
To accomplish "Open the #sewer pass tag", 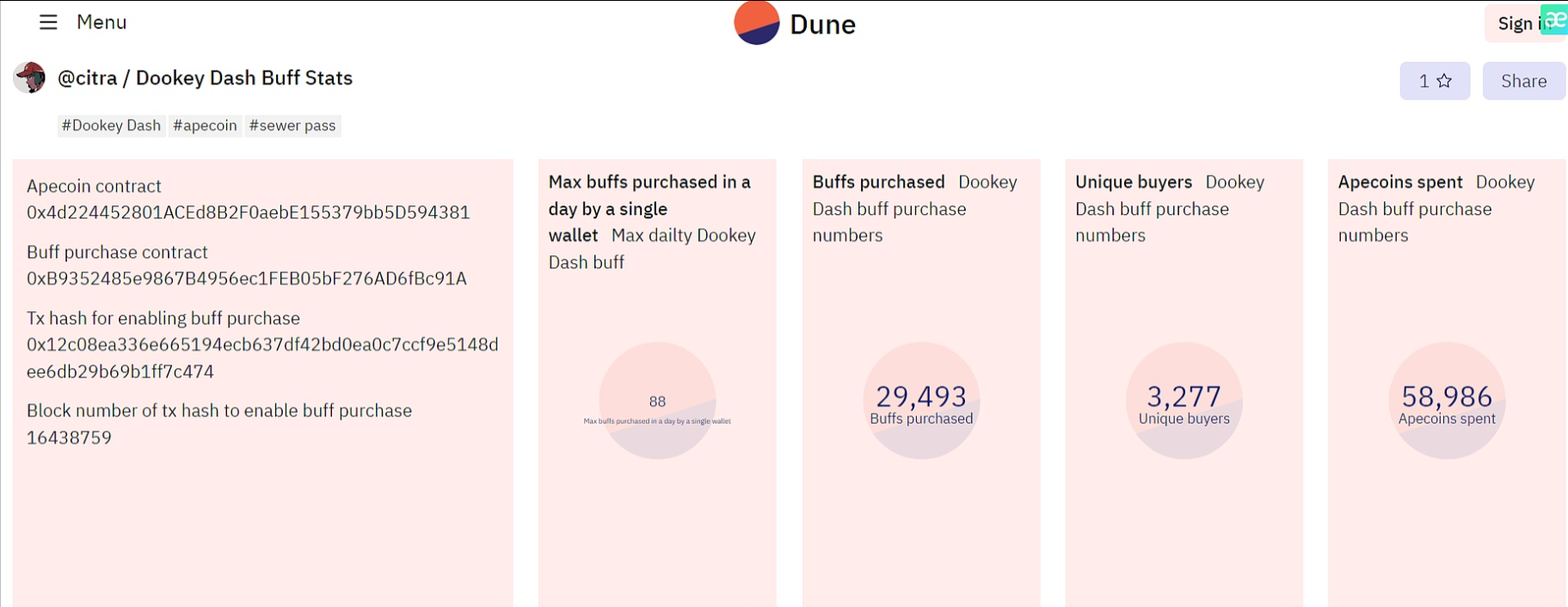I will point(292,126).
